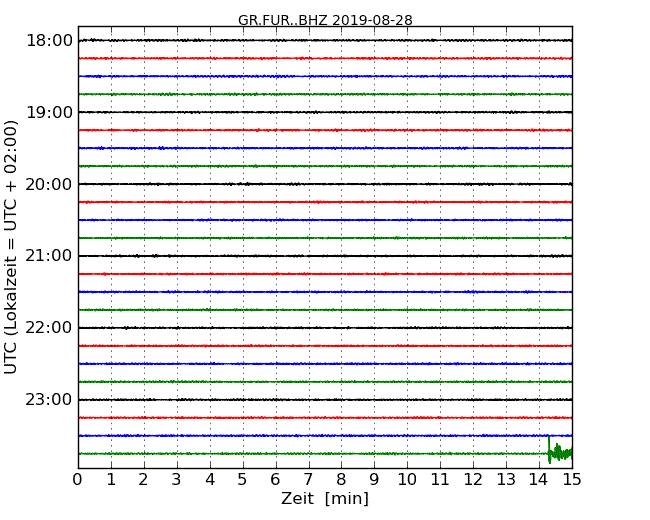Click x-axis tick label 5
The width and height of the screenshot is (650, 520).
pyautogui.click(x=242, y=480)
